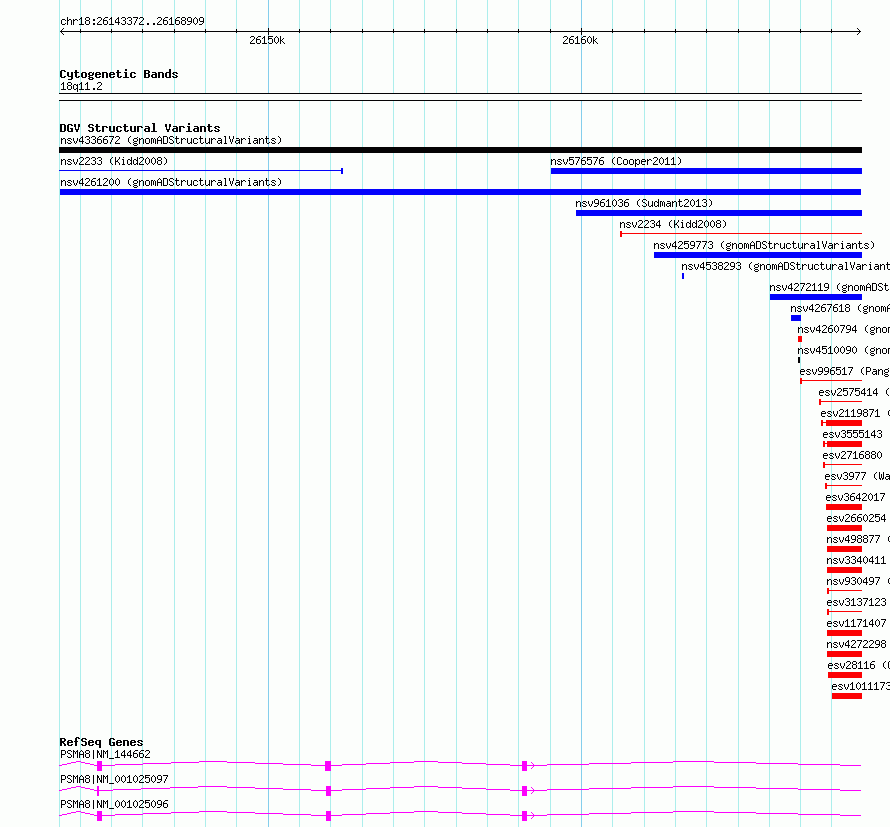This screenshot has width=890, height=827.
Task: Click the nsv2234 (Kidd2008) label
Action: point(673,224)
